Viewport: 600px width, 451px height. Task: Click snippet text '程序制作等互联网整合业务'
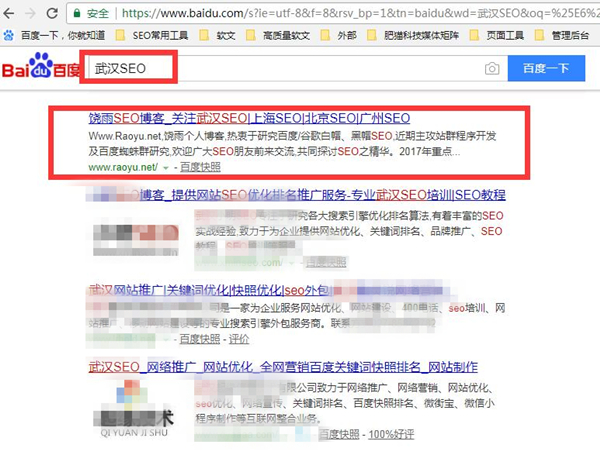[x=256, y=418]
